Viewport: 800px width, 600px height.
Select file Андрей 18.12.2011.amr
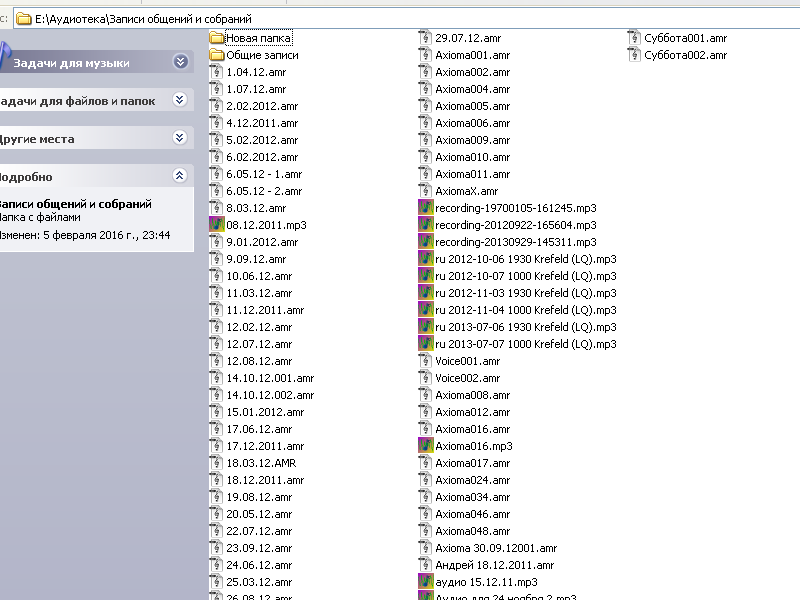tap(493, 565)
